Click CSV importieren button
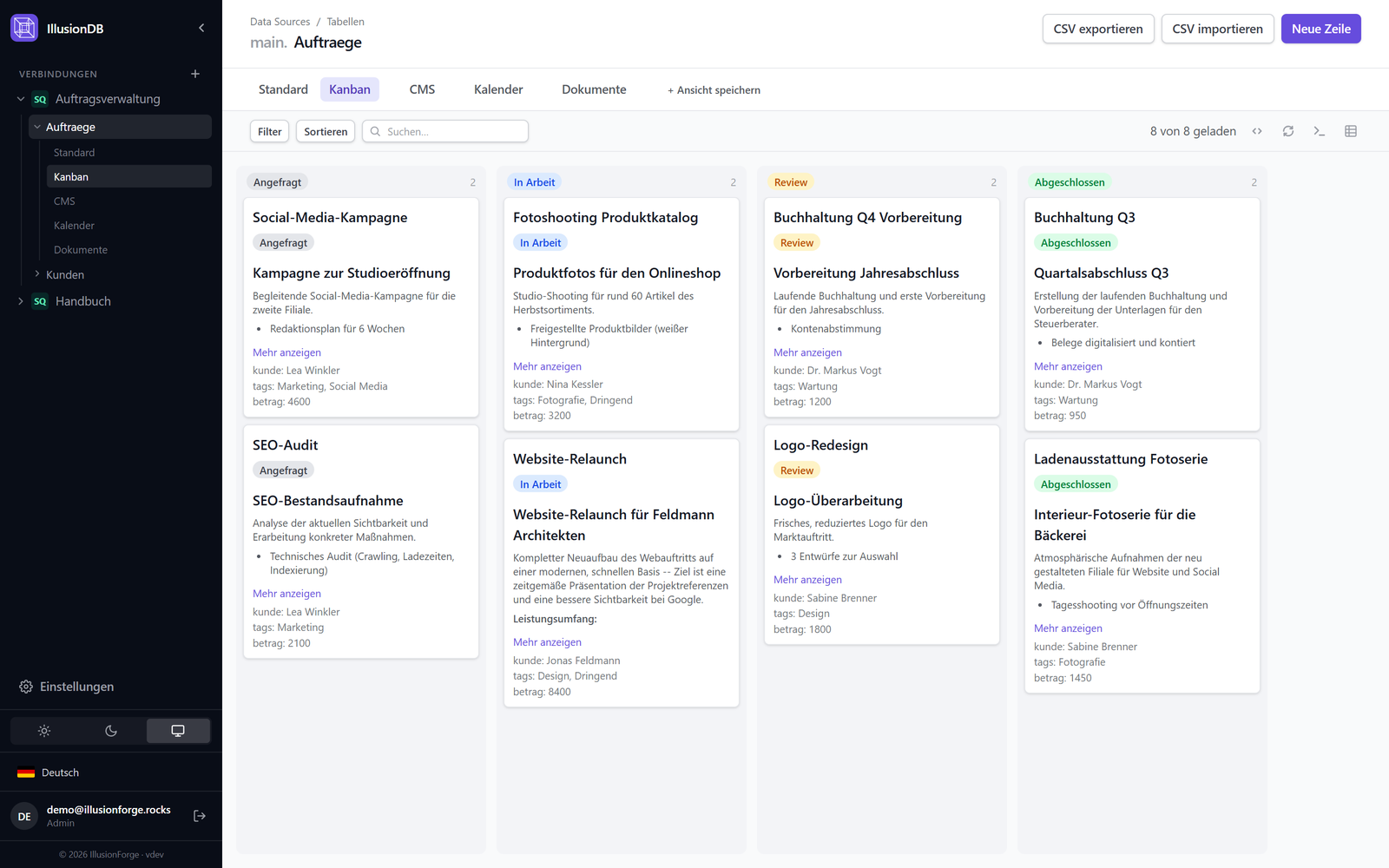Viewport: 1389px width, 868px height. click(1217, 29)
